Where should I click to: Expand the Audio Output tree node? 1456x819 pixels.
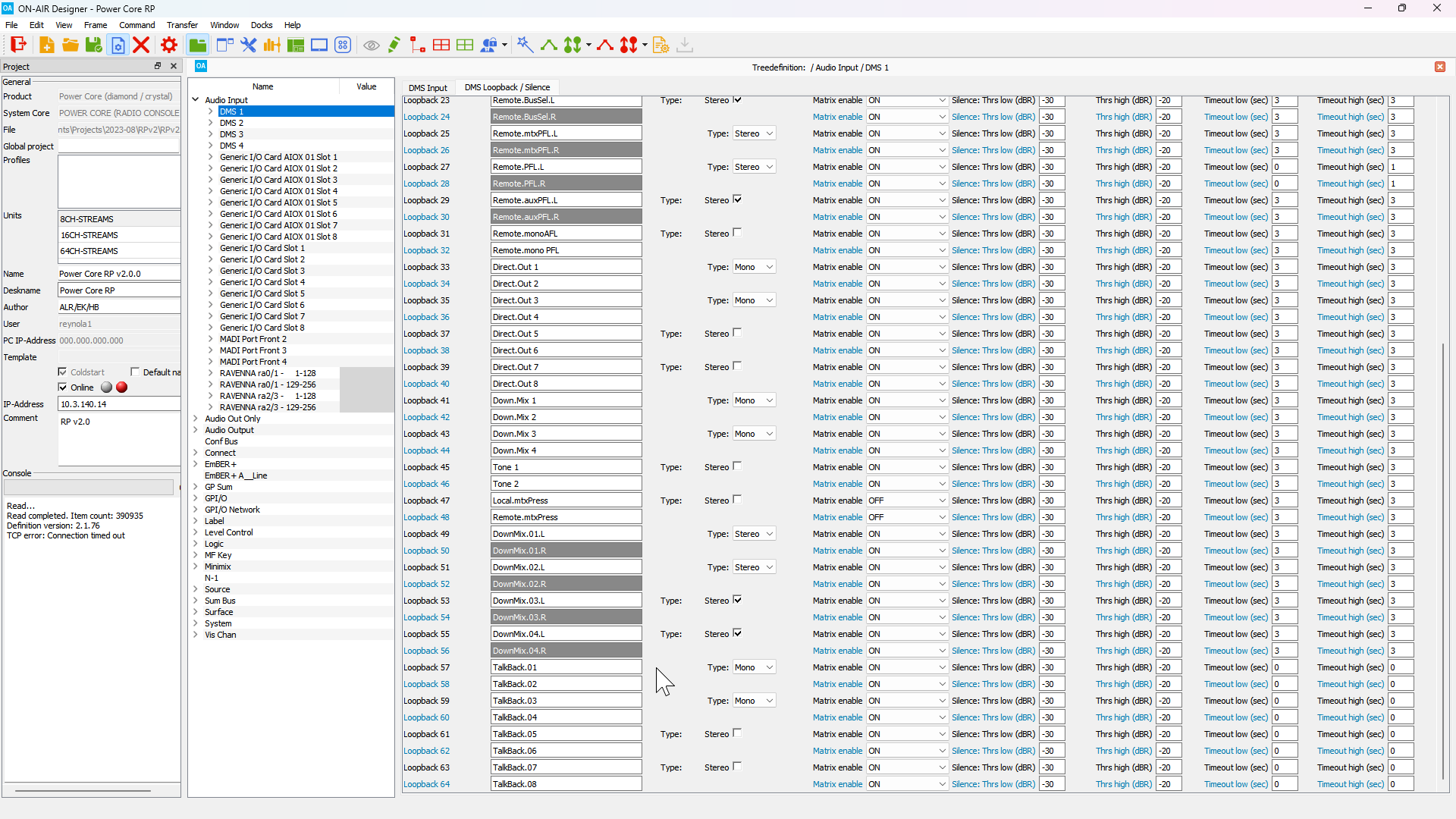pos(196,430)
